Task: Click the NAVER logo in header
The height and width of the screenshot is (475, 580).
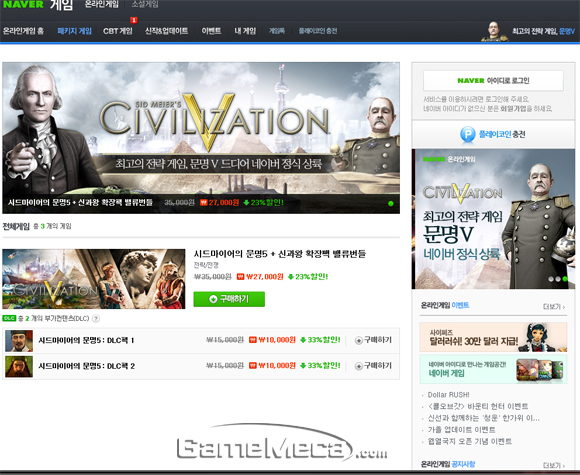Action: click(23, 4)
